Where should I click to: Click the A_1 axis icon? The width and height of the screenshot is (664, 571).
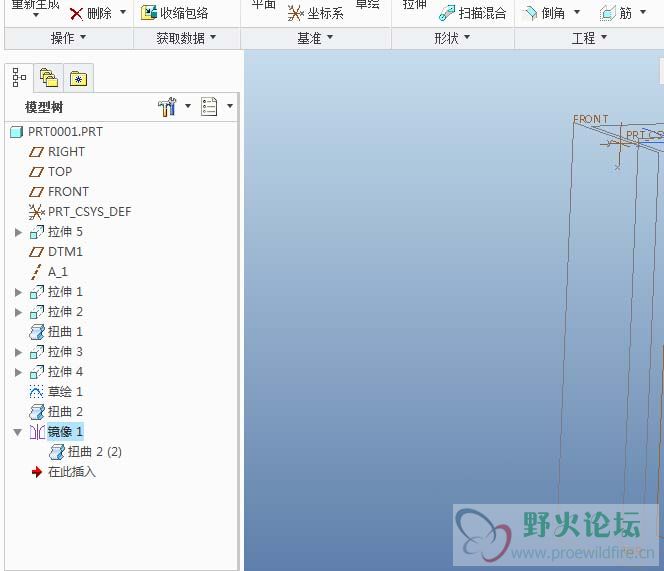(x=36, y=272)
